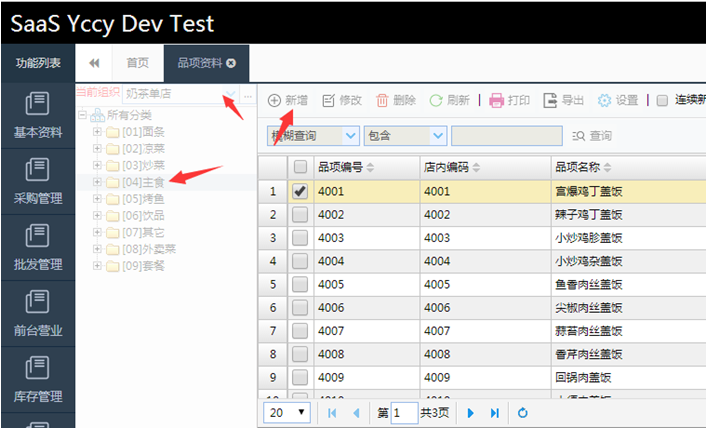Click the 修改 edit button
Image resolution: width=709 pixels, height=432 pixels.
pos(342,100)
